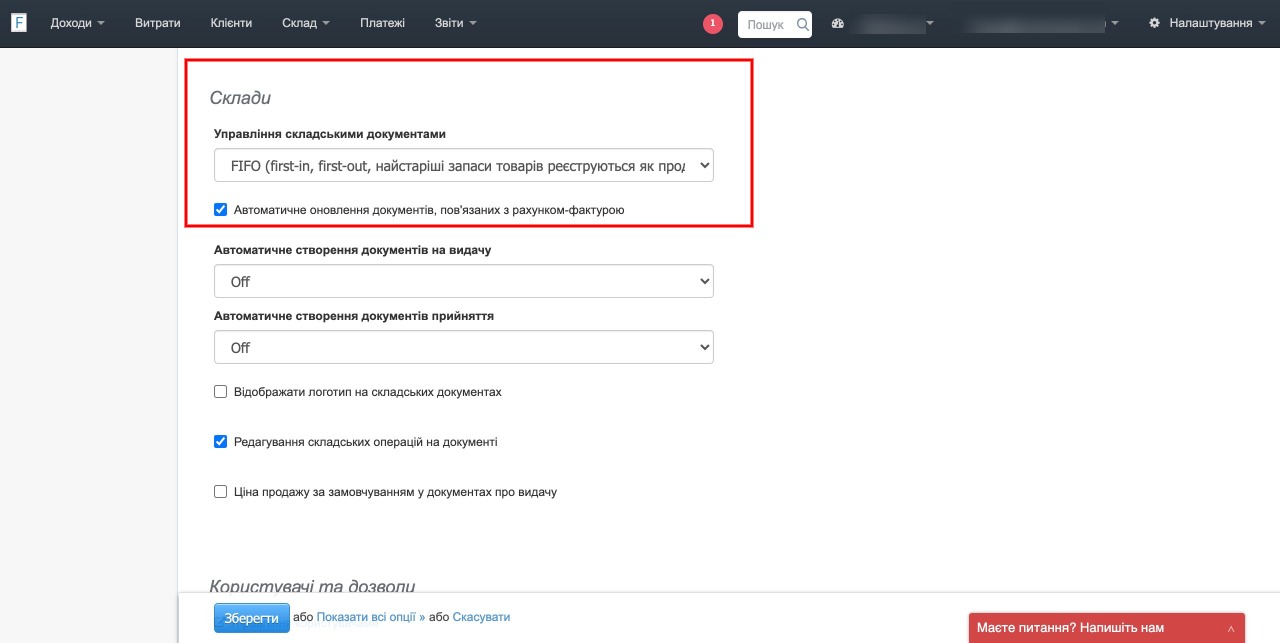Open automatic receipt documents creation dropdown
Viewport: 1280px width, 643px height.
pyautogui.click(x=463, y=348)
